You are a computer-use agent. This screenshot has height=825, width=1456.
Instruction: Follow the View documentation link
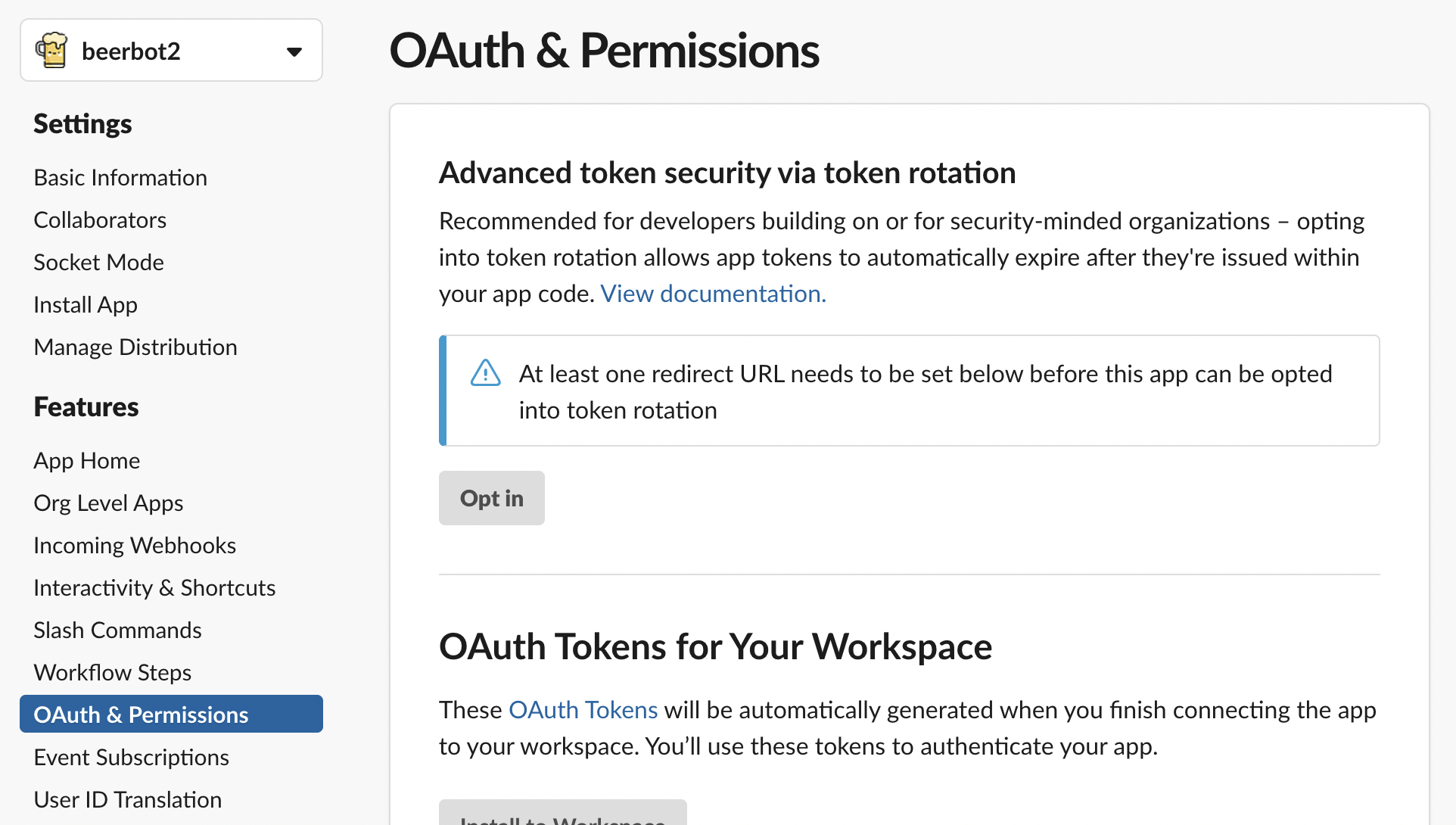click(713, 294)
